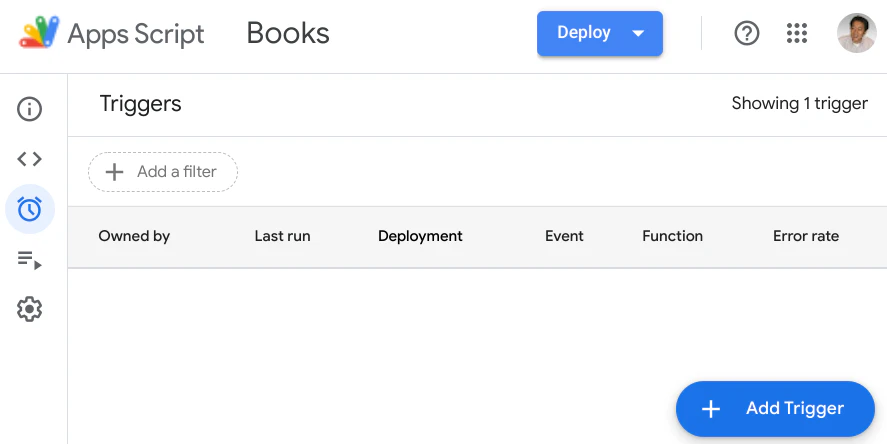Click the Last run column header
The image size is (887, 444).
click(x=282, y=236)
